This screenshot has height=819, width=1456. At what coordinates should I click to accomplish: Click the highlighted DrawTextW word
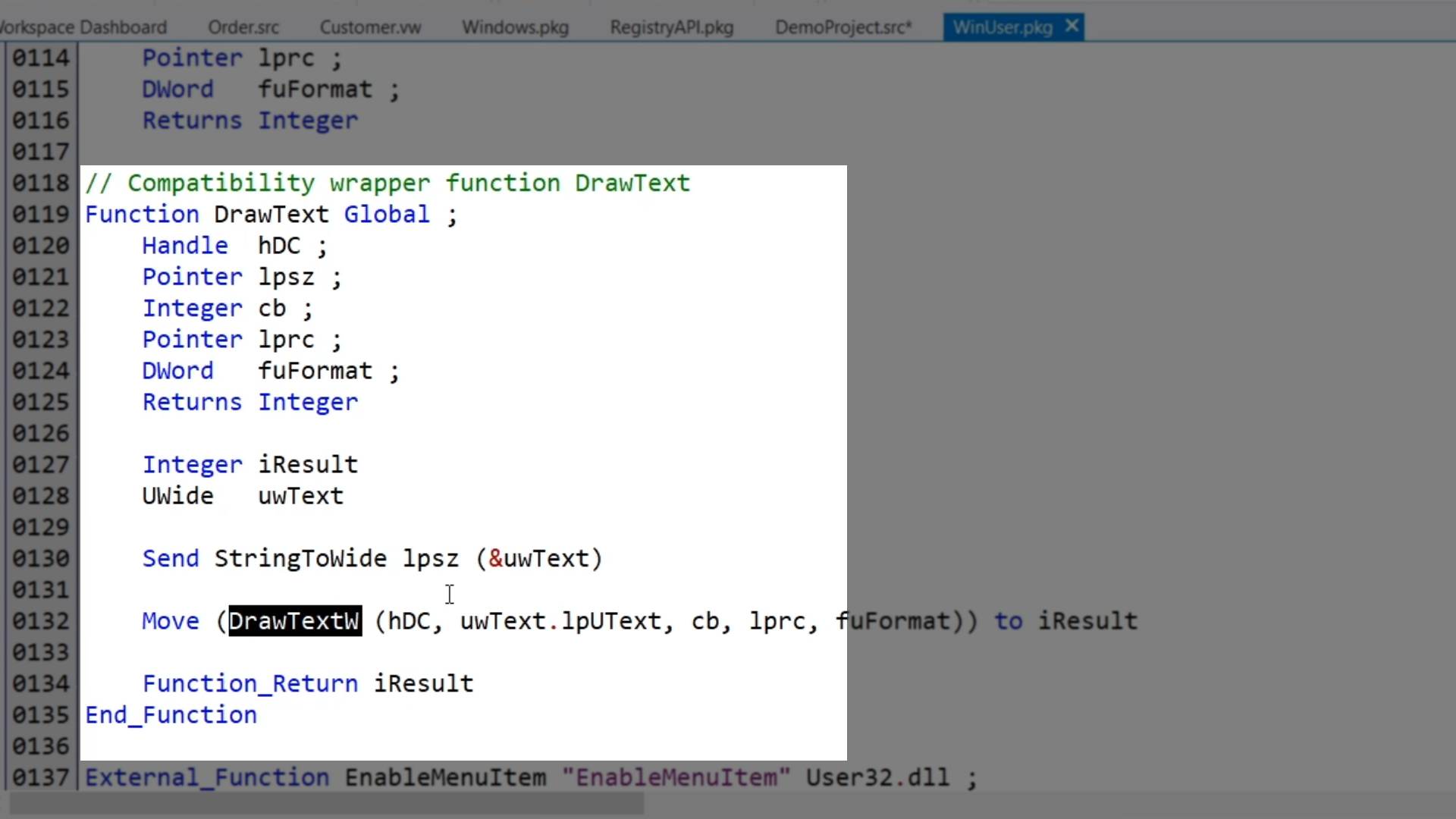294,621
